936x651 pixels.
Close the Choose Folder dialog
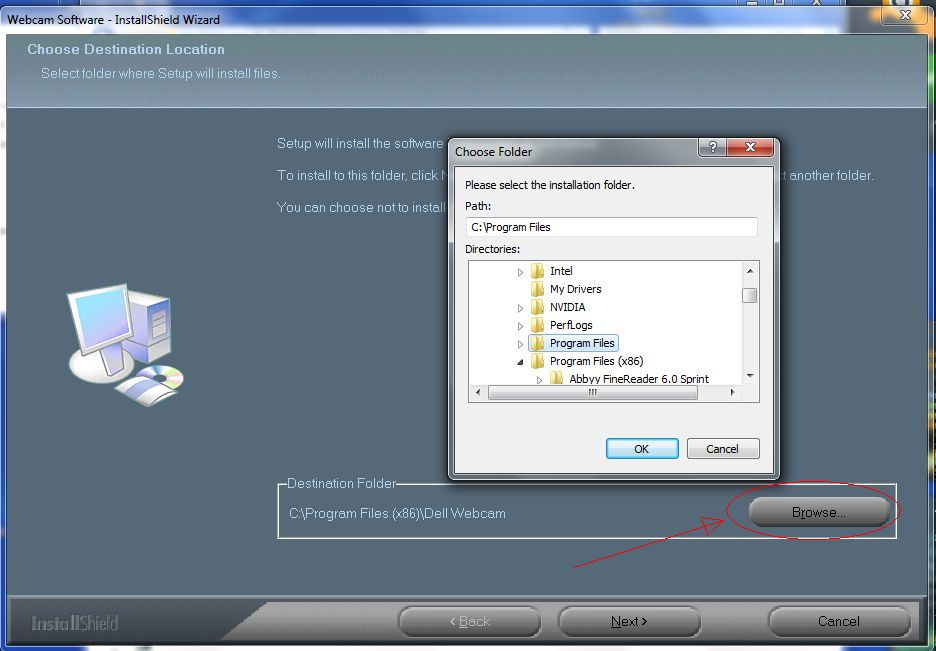(750, 147)
